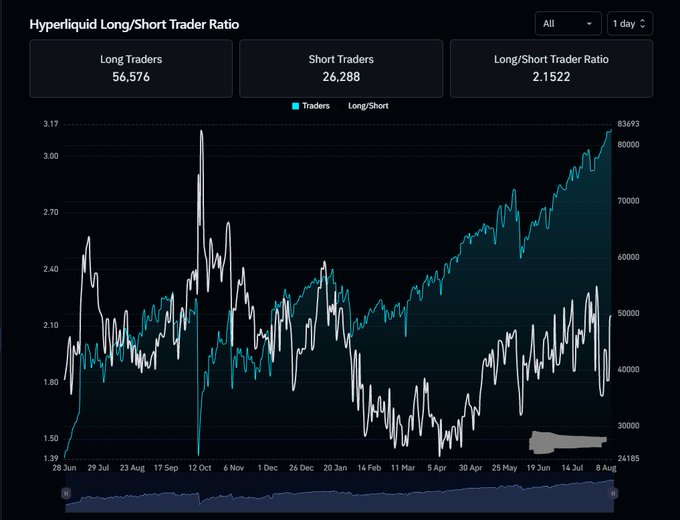Grab the left range slider handle
680x520 pixels.
coord(66,493)
